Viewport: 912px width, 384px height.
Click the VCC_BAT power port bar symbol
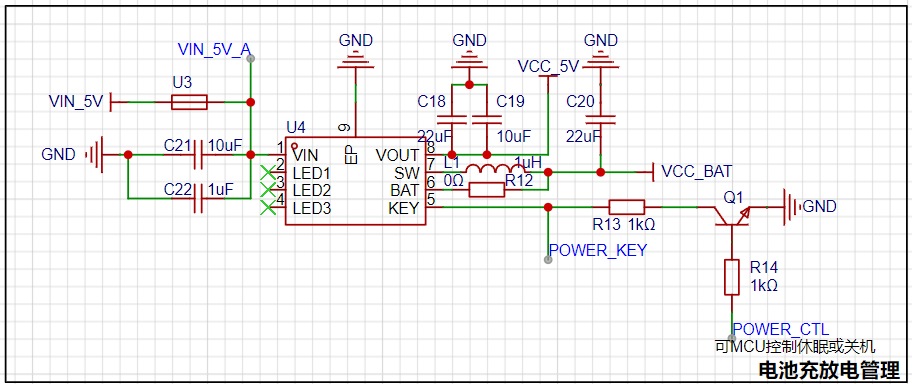coord(654,172)
